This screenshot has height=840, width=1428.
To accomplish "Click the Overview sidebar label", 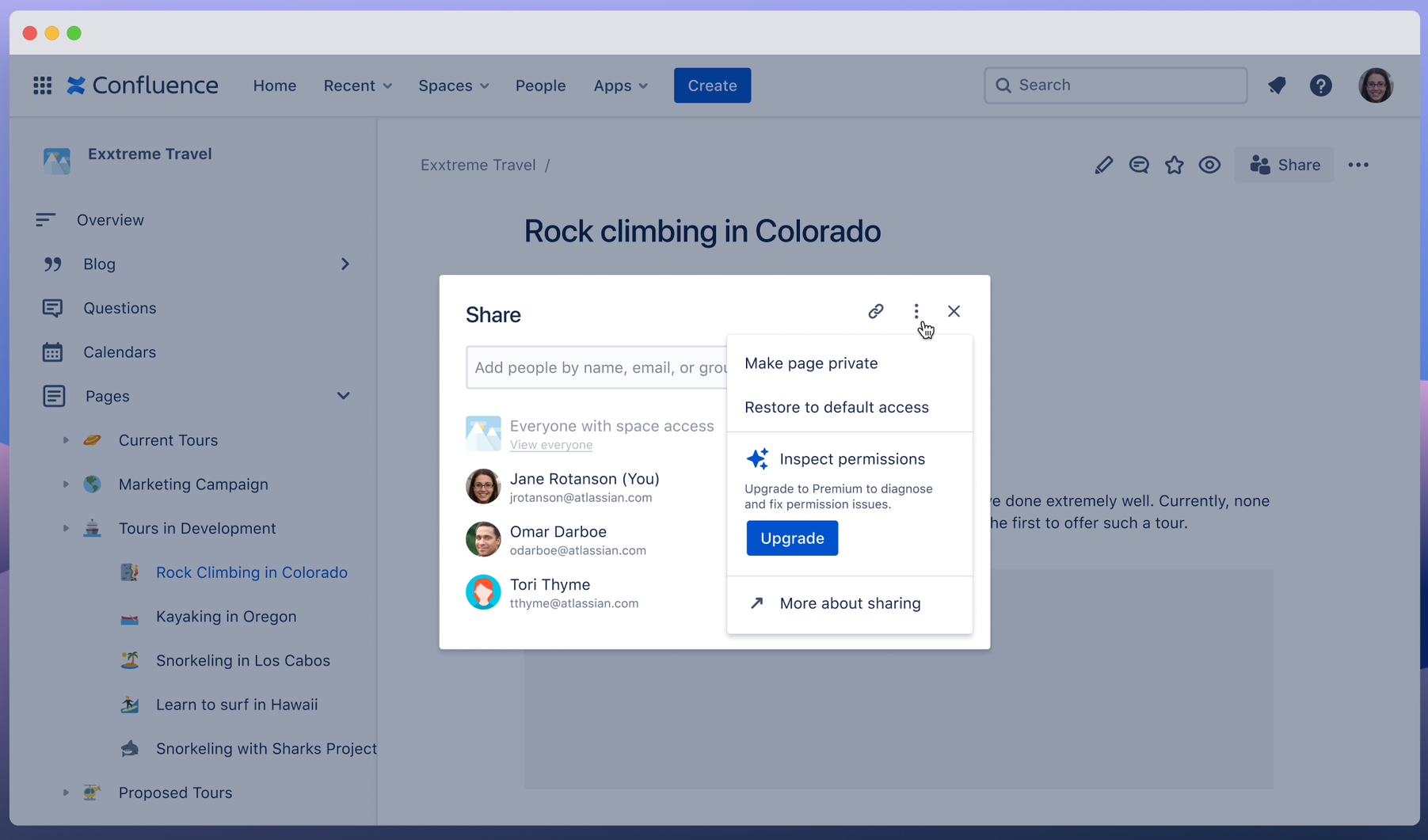I will point(110,220).
